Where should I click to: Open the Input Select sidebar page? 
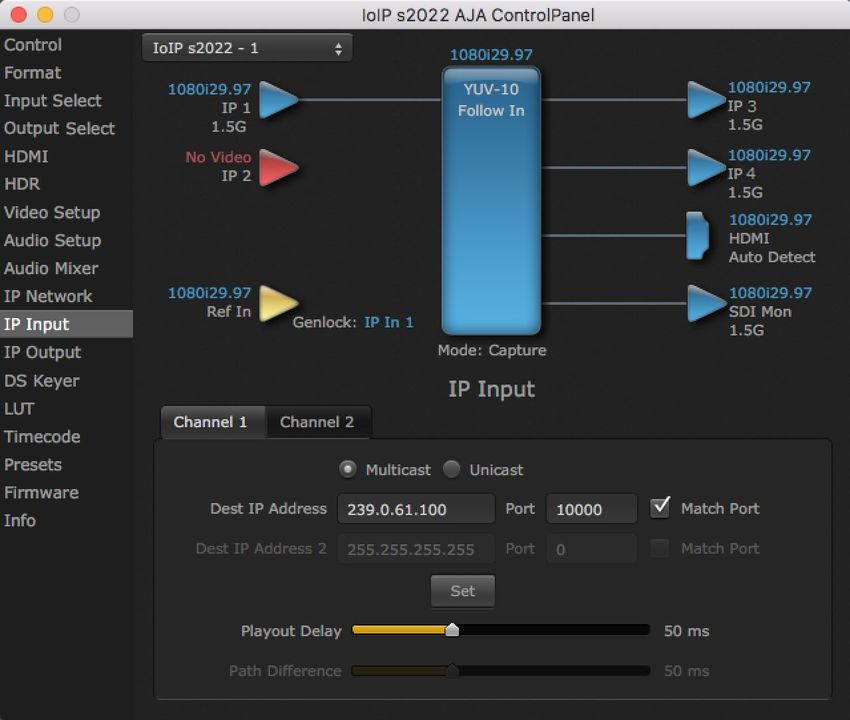coord(66,100)
